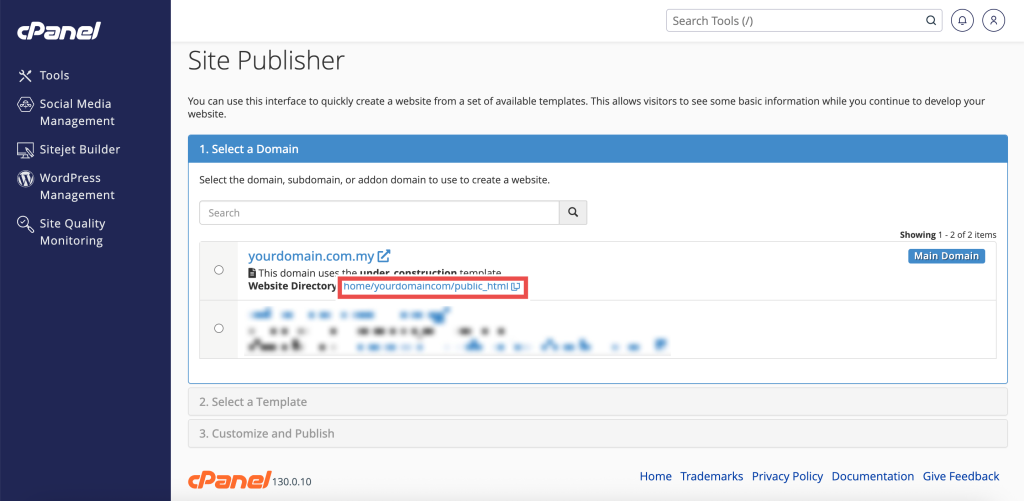Open the Privacy Policy footer link
The width and height of the screenshot is (1024, 501).
coord(788,476)
